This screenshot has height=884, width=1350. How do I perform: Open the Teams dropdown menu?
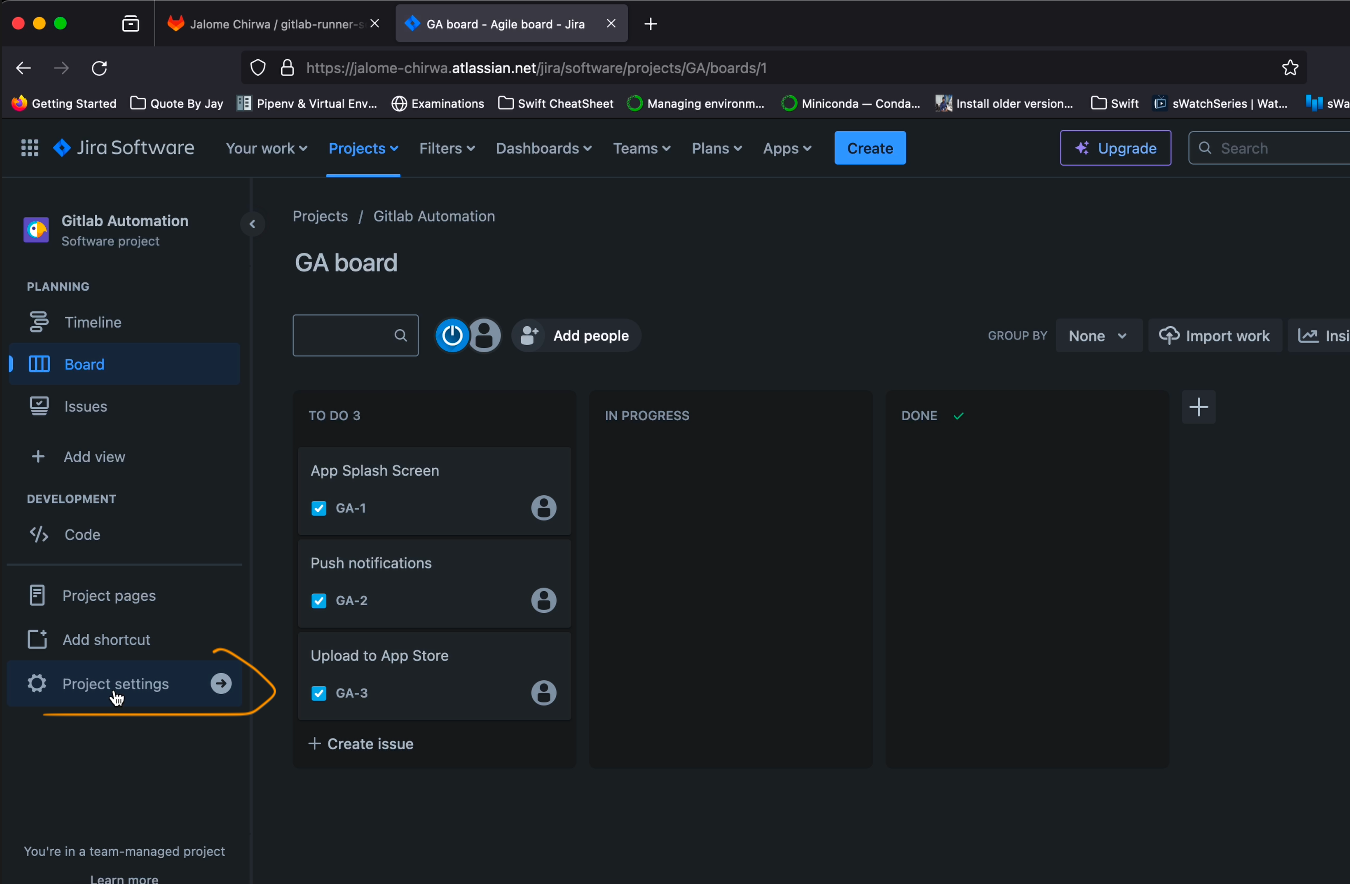[644, 148]
